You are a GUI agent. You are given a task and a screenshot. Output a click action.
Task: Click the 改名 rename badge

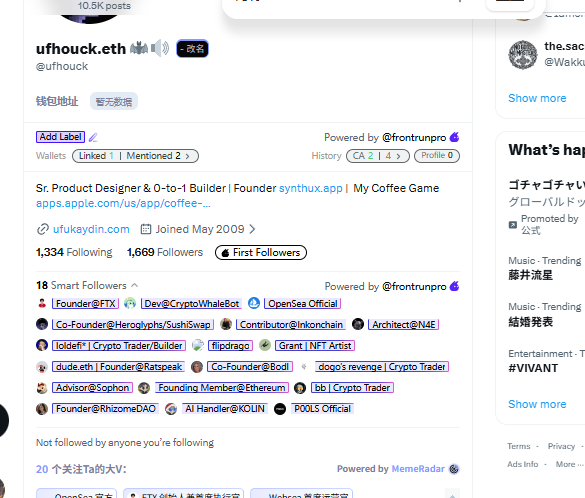[x=193, y=48]
